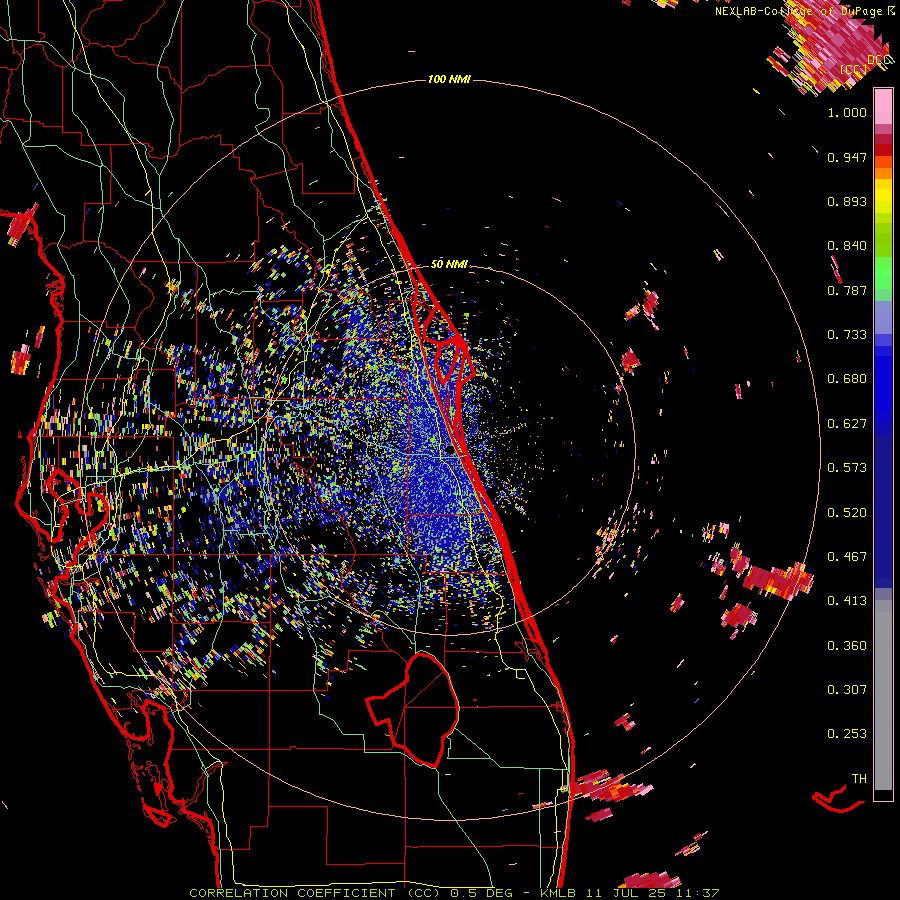Screen dimensions: 900x900
Task: Click the 100 NMI range ring label
Action: point(449,79)
